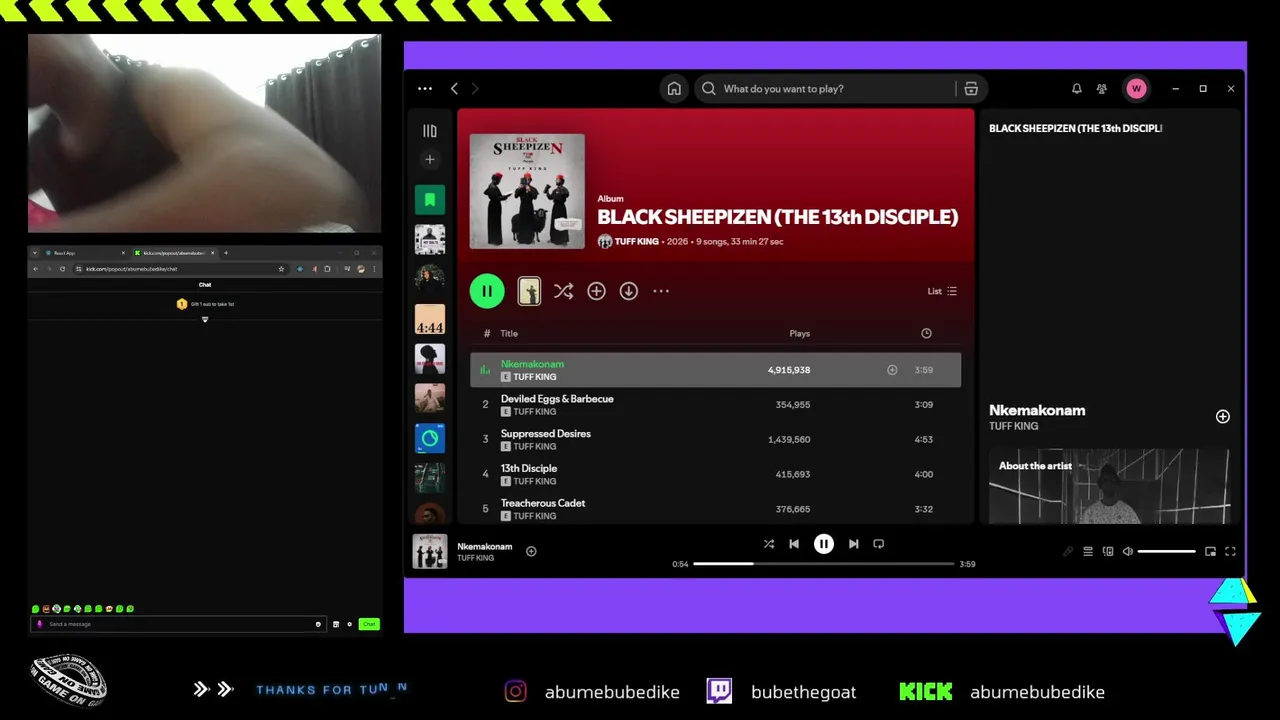Open the Browse icon in search bar

pyautogui.click(x=971, y=89)
